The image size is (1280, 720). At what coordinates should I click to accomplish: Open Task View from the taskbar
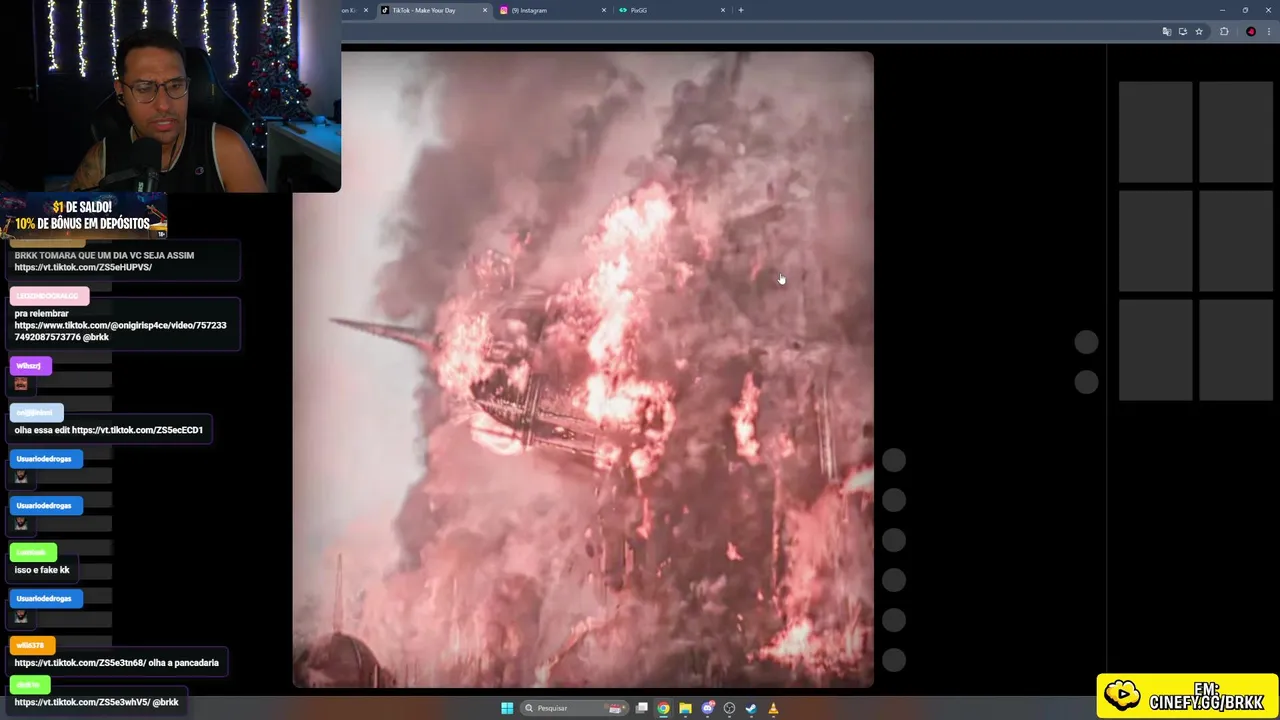tap(642, 708)
